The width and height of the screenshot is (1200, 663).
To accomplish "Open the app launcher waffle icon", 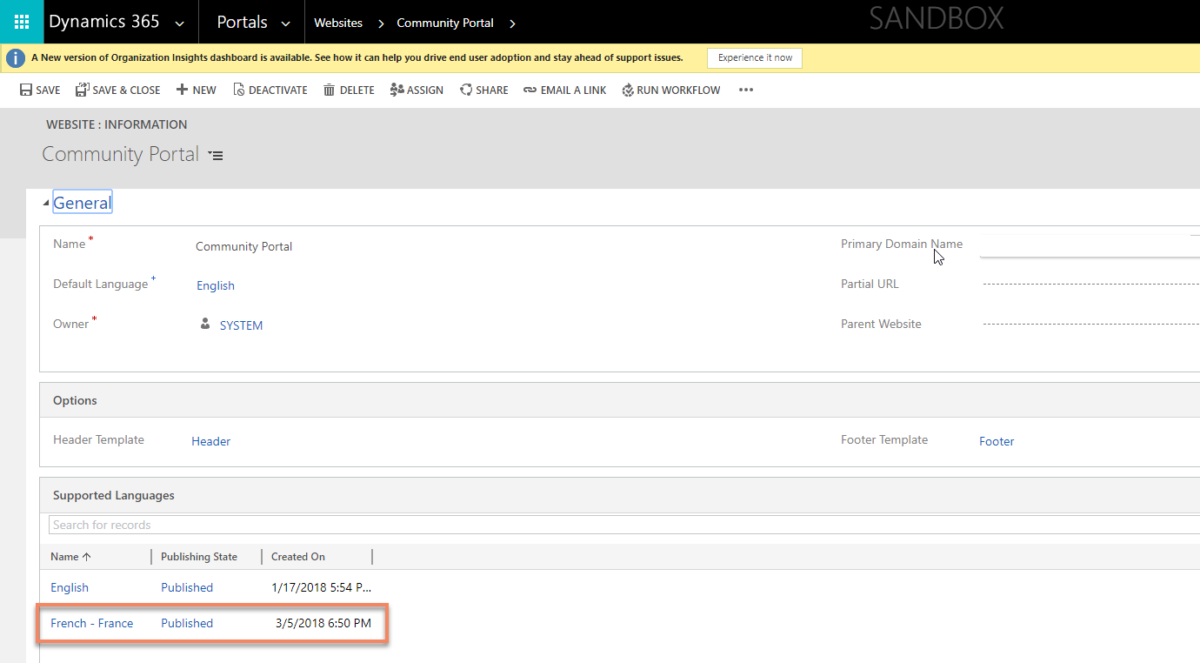I will click(x=21, y=22).
